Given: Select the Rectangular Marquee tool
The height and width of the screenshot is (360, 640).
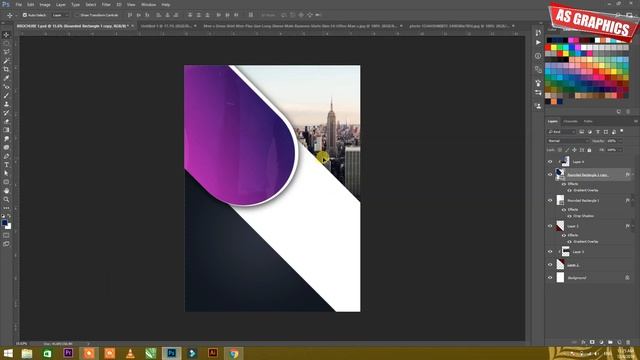Looking at the screenshot, I should coord(6,43).
